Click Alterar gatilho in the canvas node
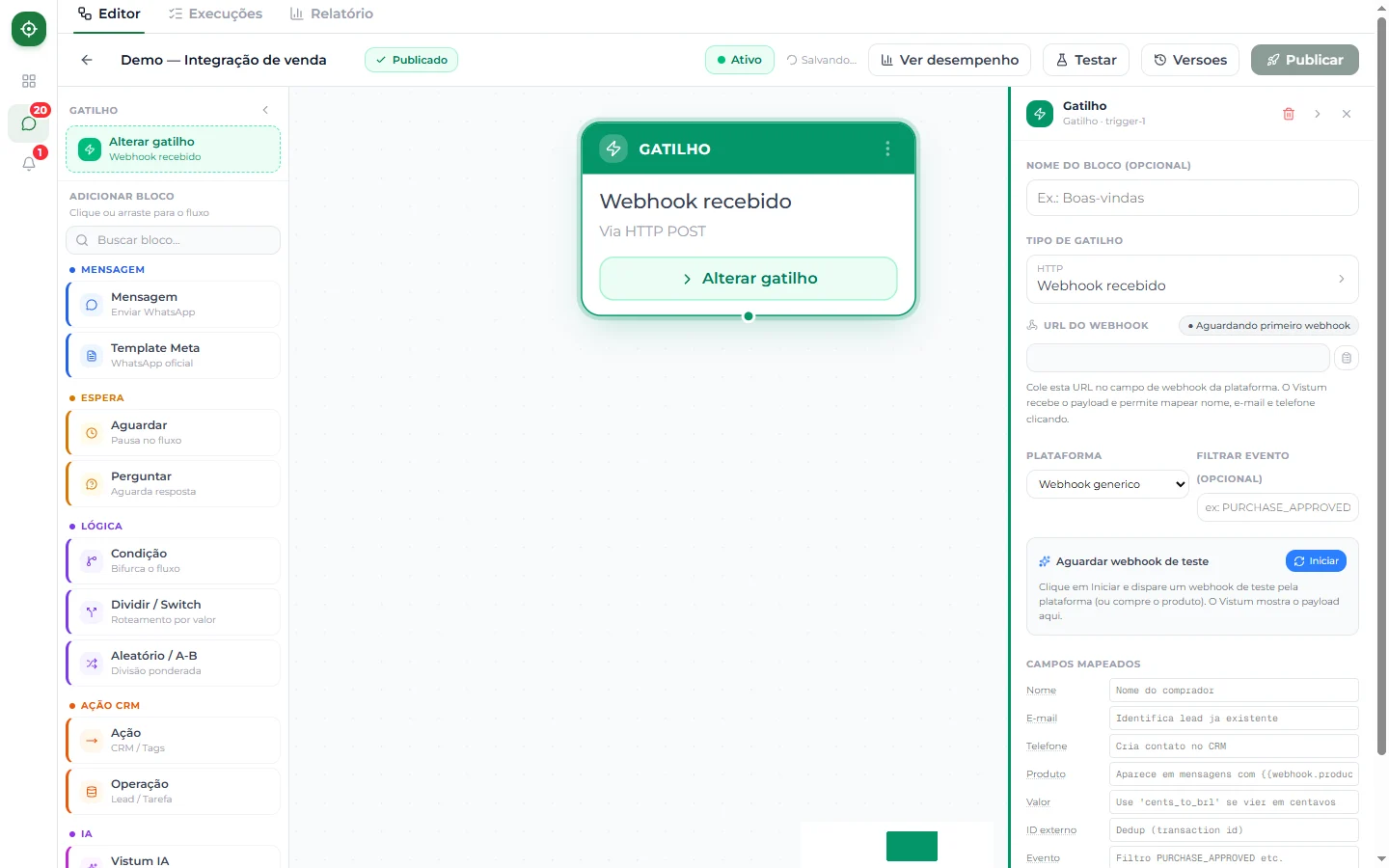 click(749, 278)
